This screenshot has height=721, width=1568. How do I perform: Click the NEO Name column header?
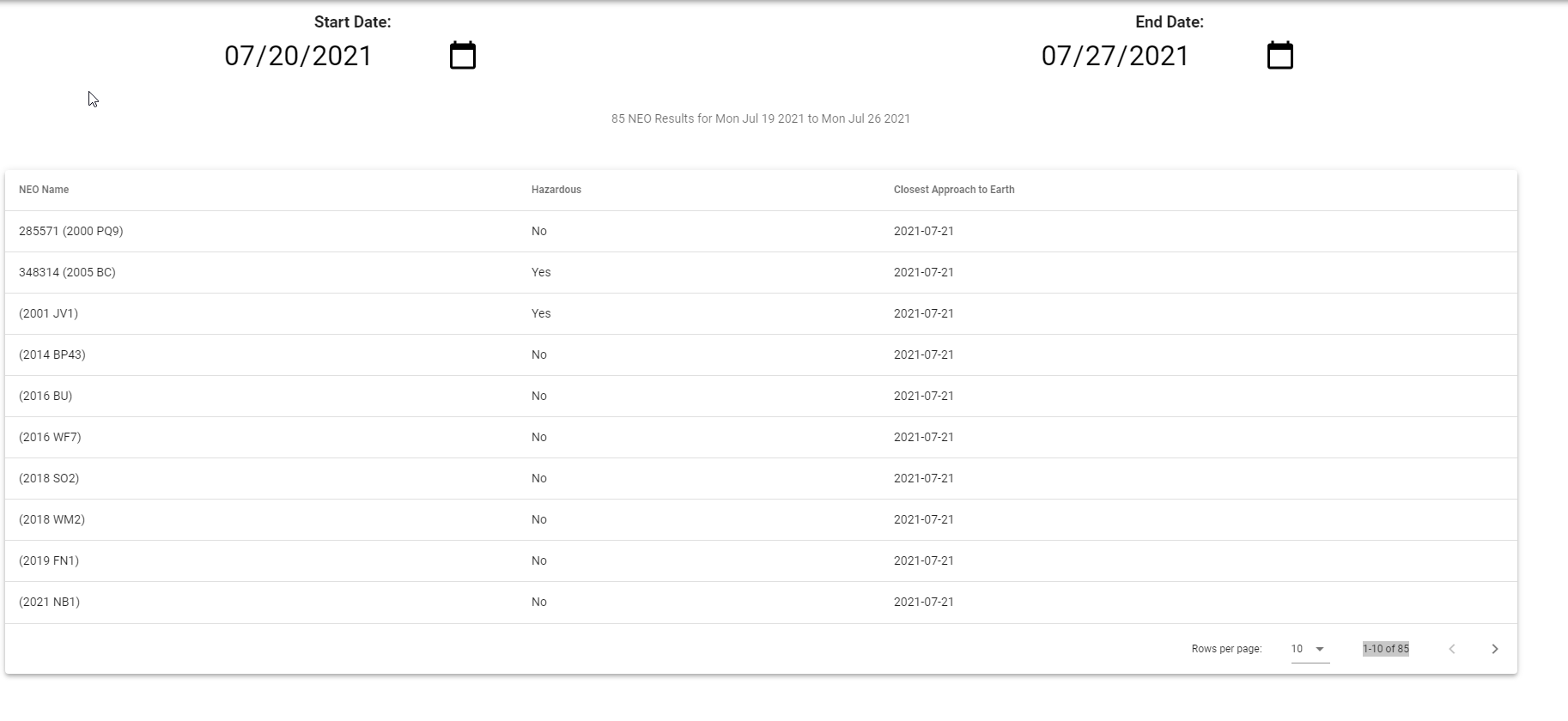[44, 190]
